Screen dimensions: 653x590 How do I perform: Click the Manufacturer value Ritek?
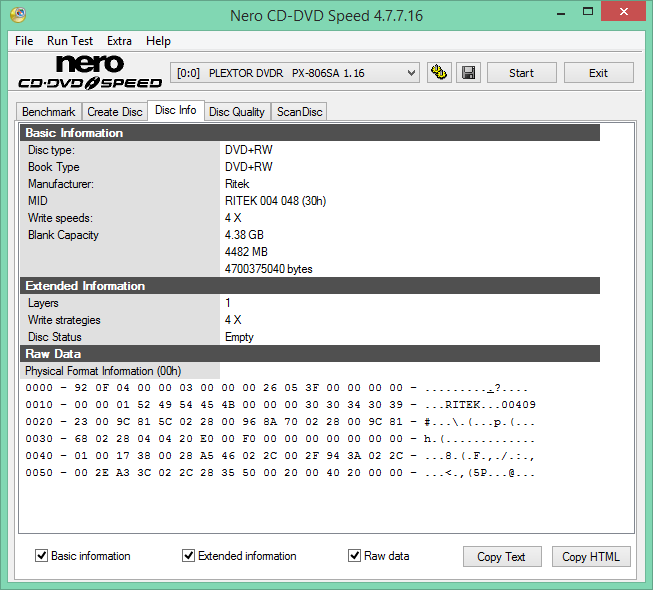tap(237, 184)
